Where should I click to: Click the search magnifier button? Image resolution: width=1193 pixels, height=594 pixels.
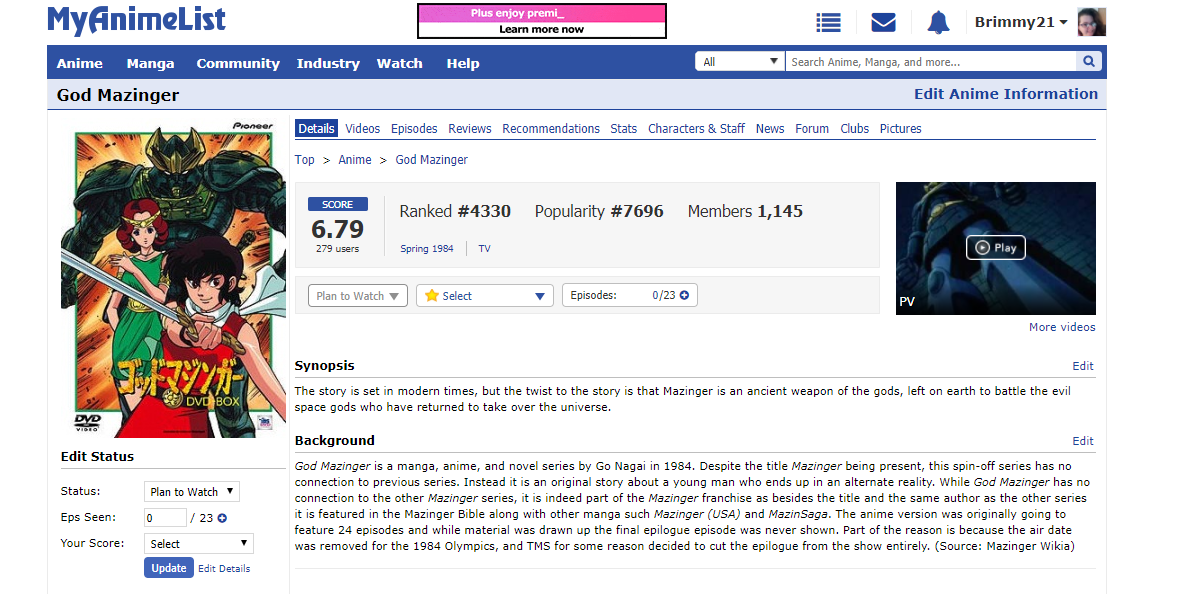(x=1089, y=62)
